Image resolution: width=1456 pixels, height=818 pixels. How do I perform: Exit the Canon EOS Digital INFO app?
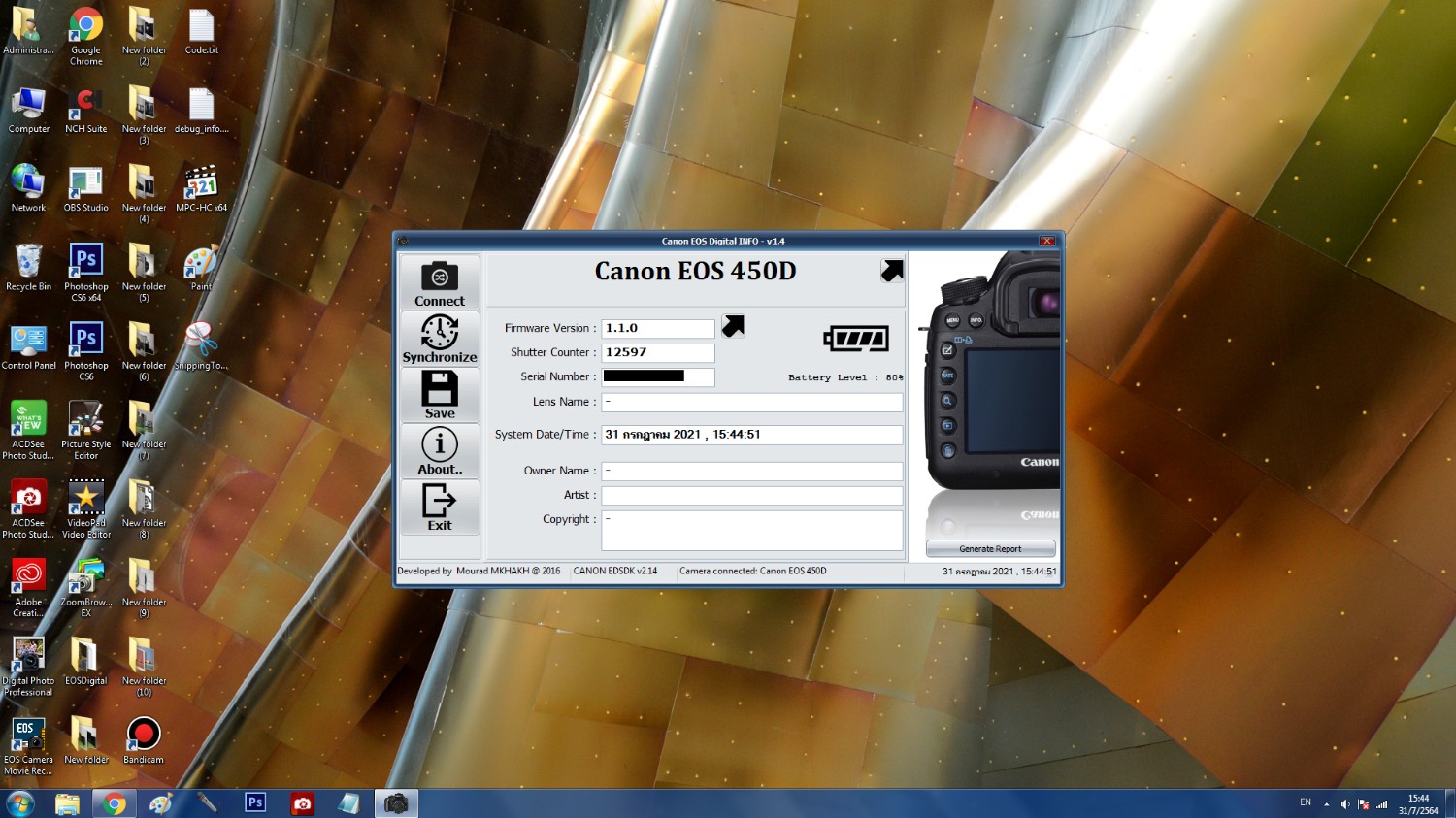click(x=440, y=507)
